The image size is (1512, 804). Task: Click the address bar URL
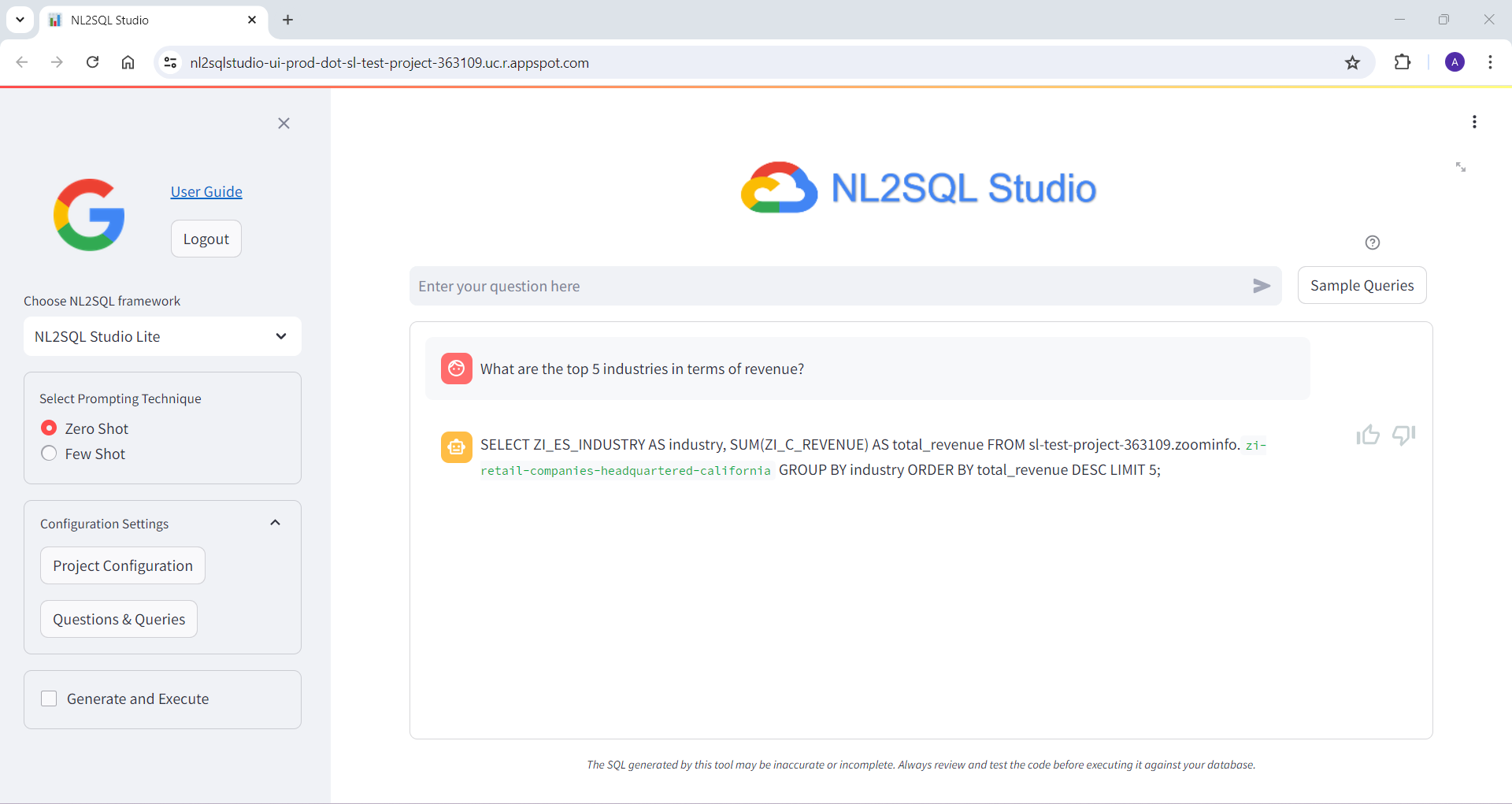(389, 62)
